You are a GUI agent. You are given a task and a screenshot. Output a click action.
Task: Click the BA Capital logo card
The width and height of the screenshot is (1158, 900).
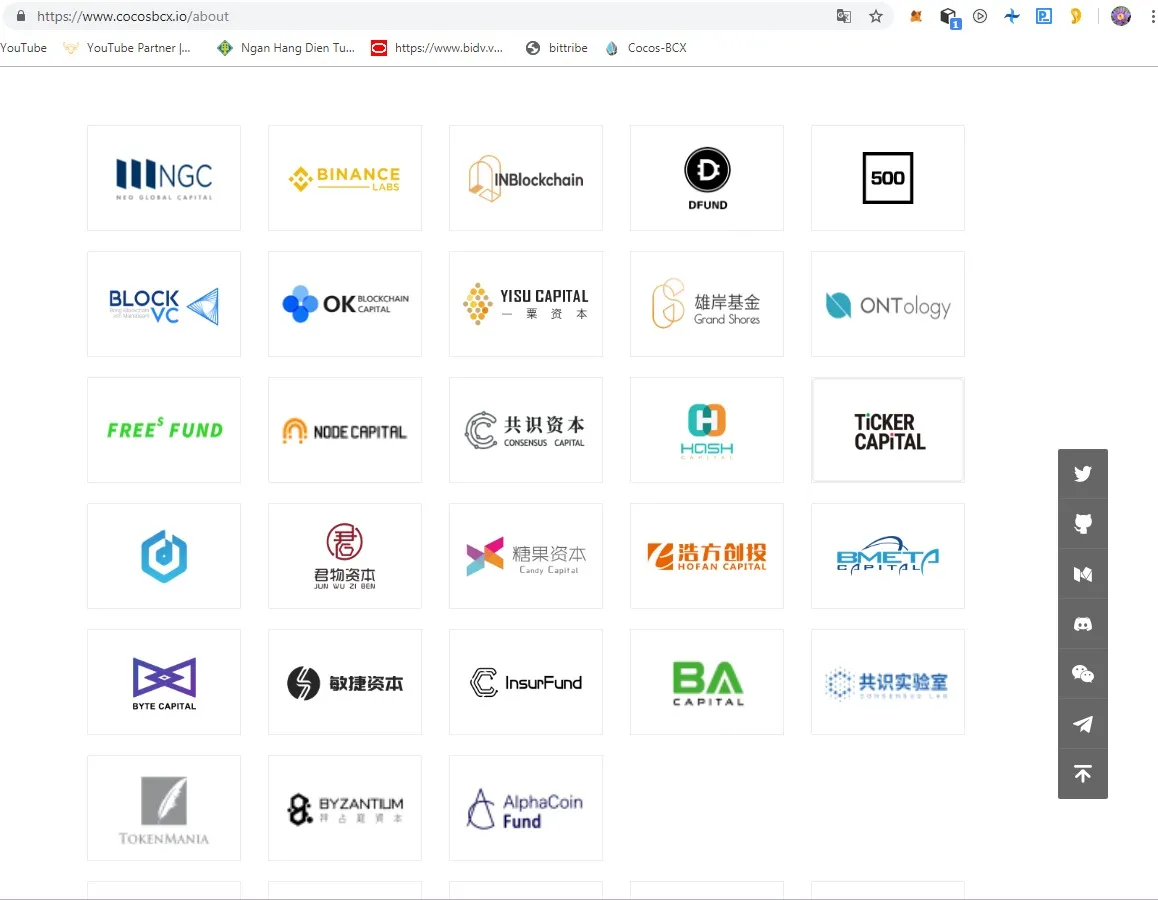707,682
